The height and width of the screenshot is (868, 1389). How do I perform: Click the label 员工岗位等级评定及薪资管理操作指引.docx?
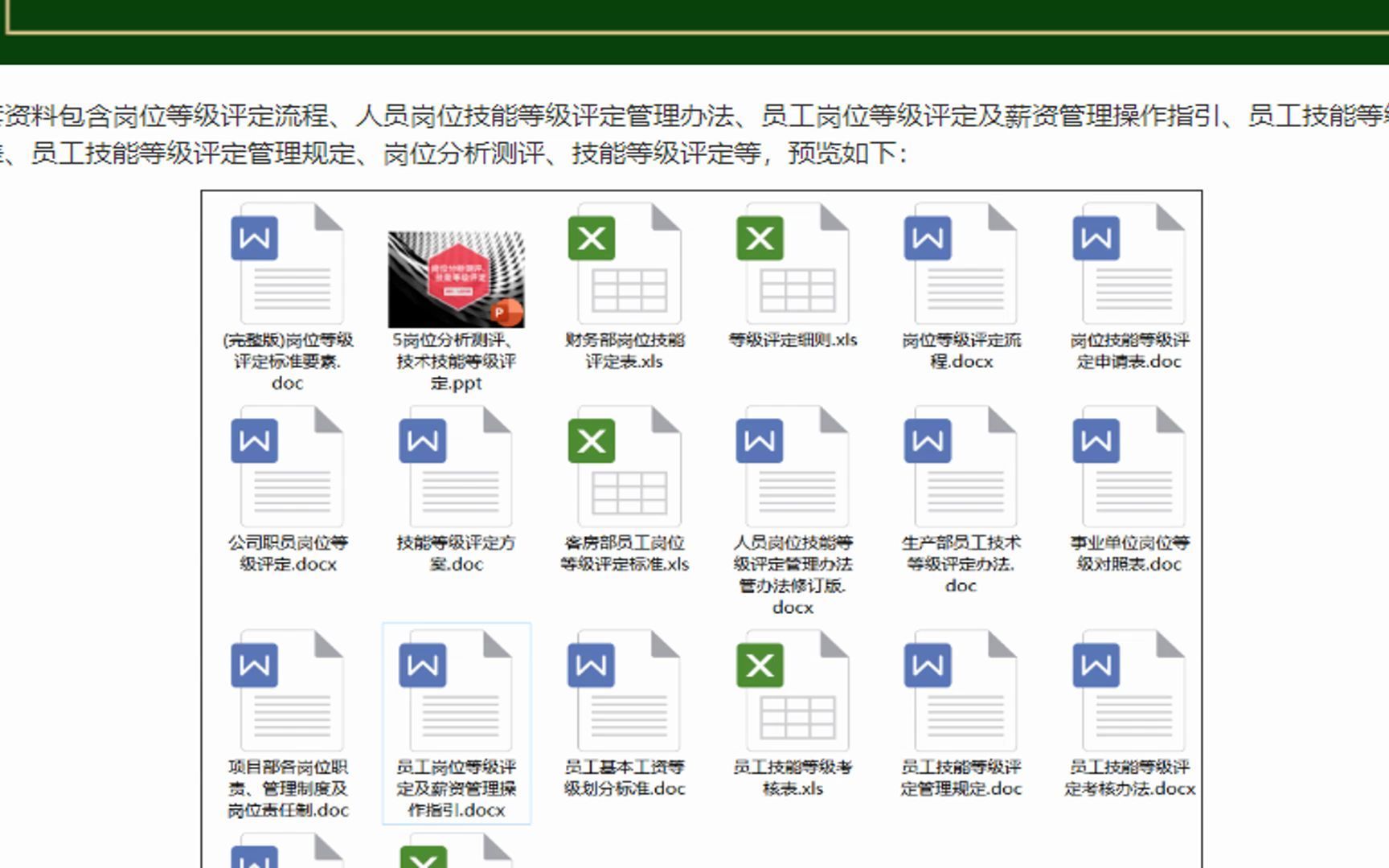(456, 788)
